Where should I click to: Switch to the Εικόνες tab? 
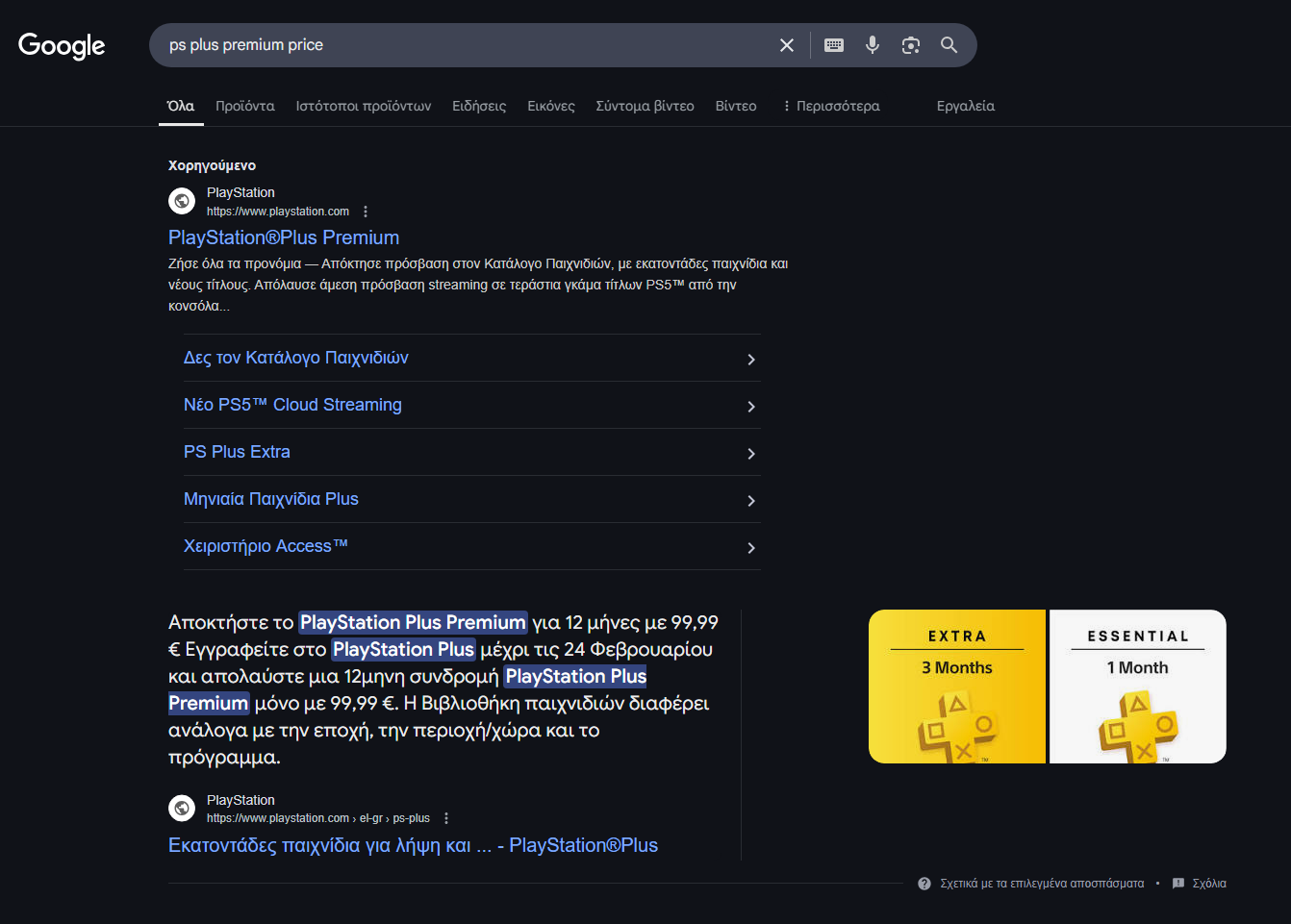[551, 106]
